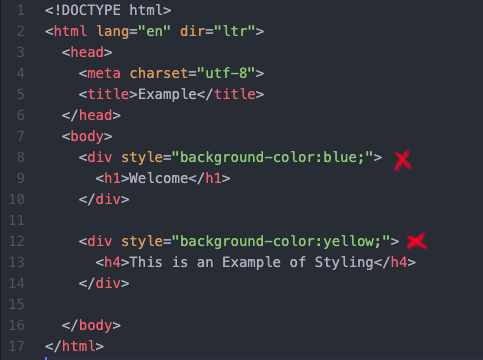
Task: Click line number 8 in the gutter
Action: tap(21, 157)
